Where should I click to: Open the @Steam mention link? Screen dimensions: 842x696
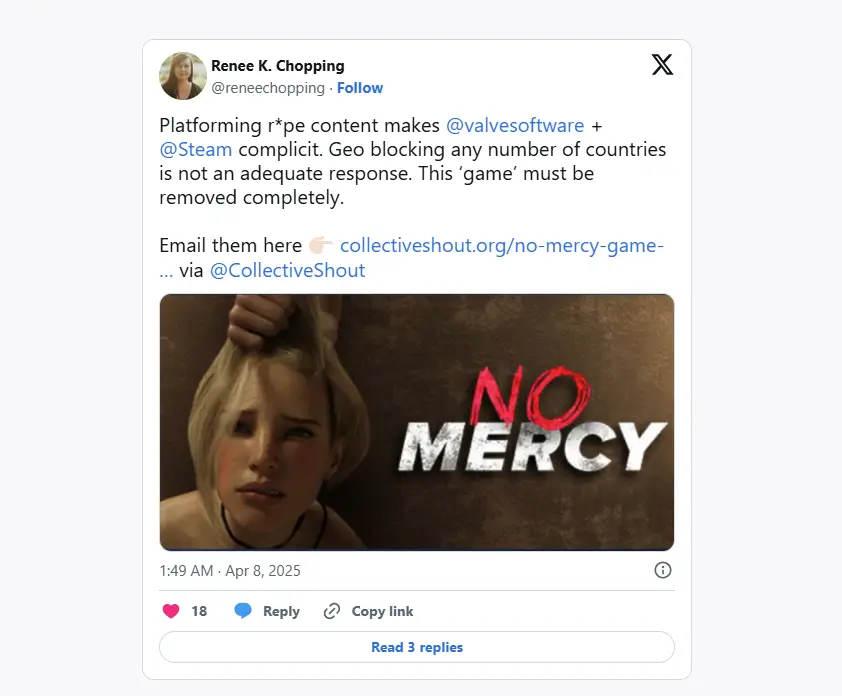pos(195,149)
